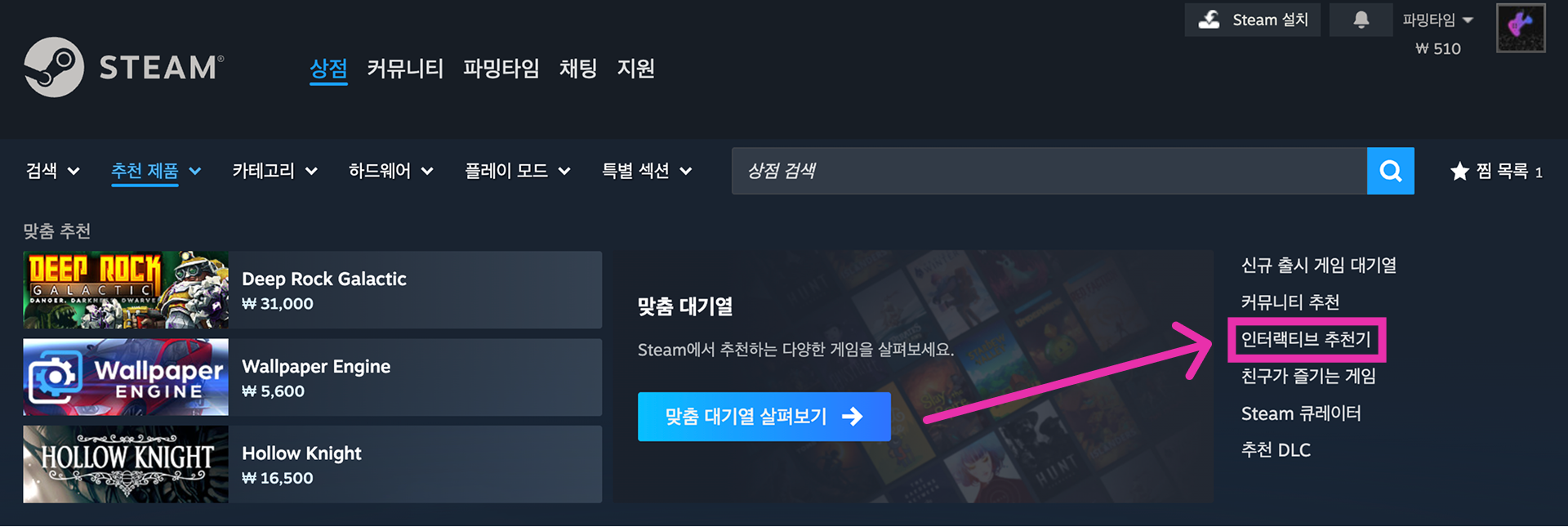Open notifications bell icon
1568x527 pixels.
[x=1361, y=20]
